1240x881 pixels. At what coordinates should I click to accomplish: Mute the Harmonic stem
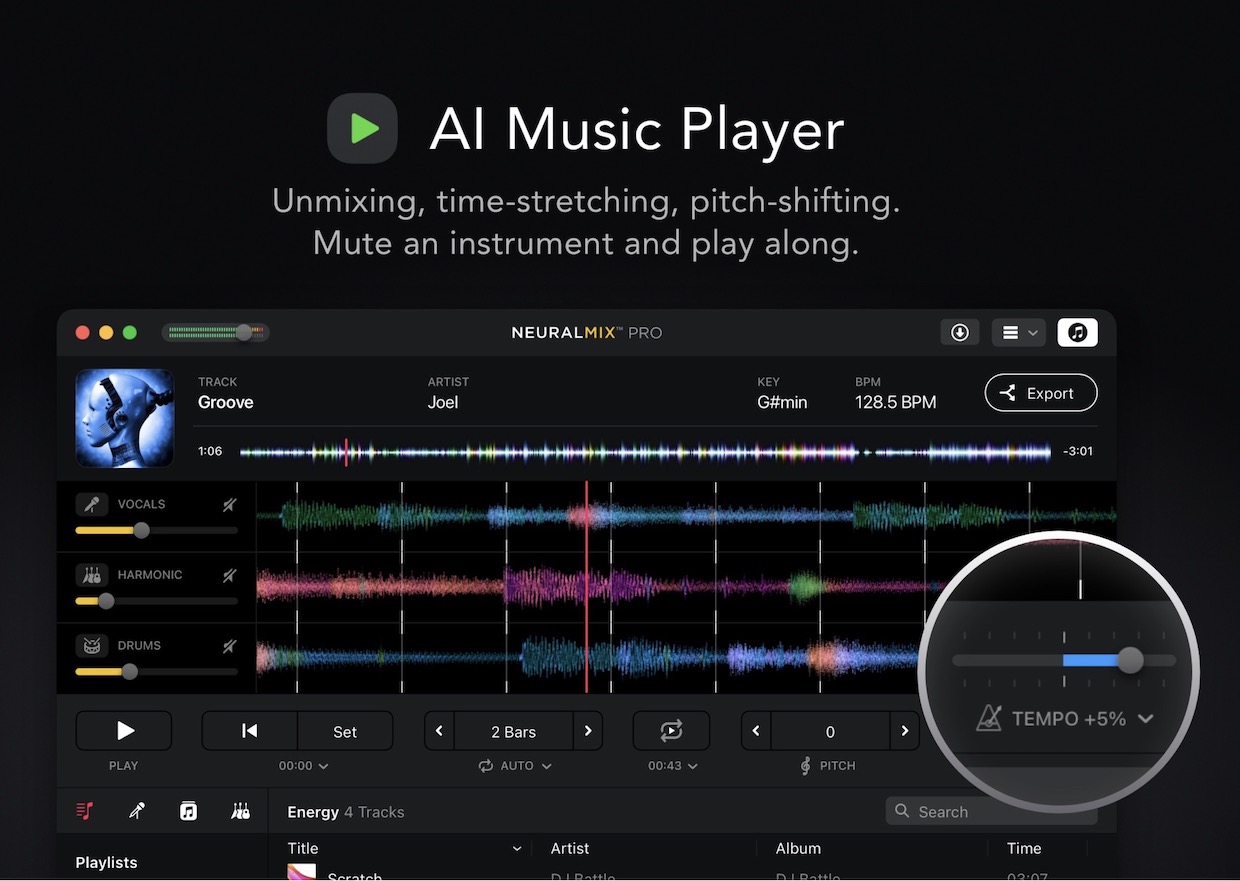(229, 575)
